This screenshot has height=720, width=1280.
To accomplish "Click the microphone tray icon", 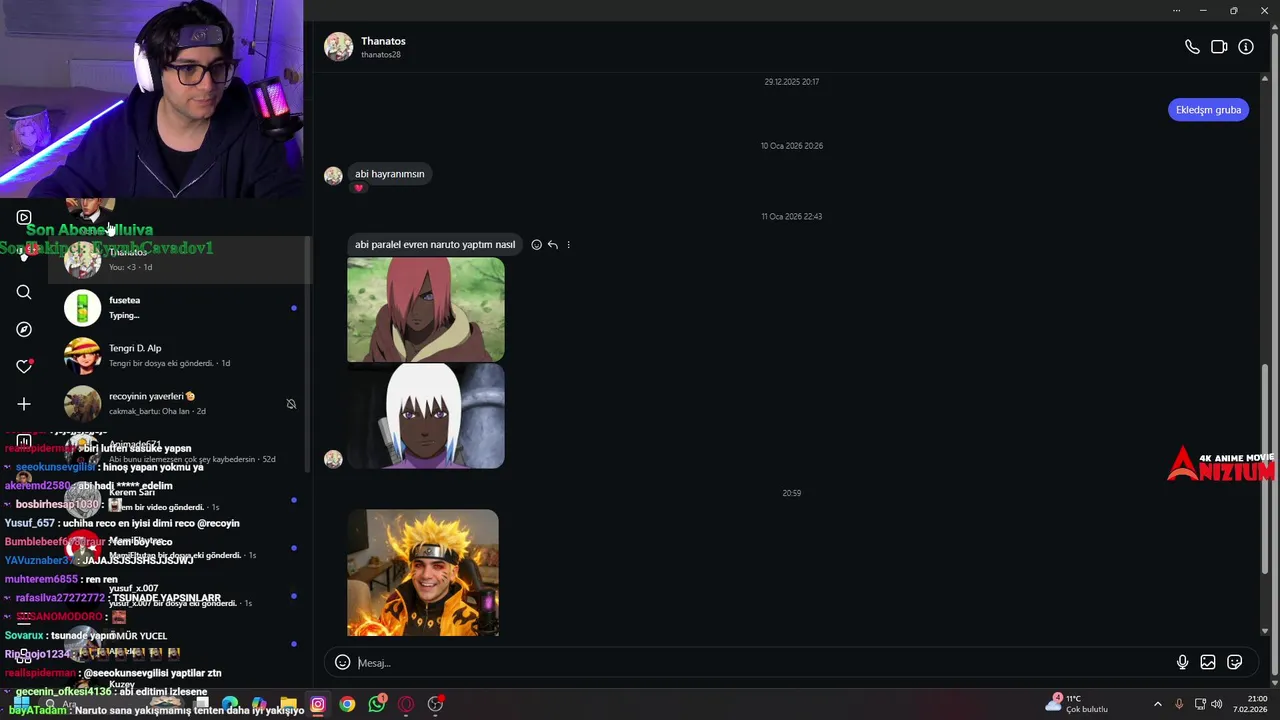I will pos(1179,704).
